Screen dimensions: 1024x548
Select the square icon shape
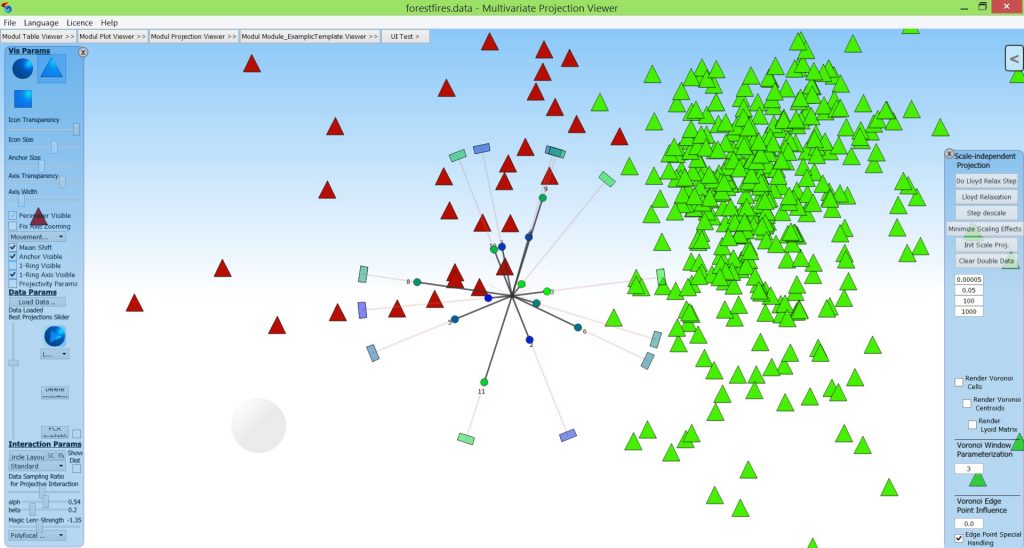22,99
